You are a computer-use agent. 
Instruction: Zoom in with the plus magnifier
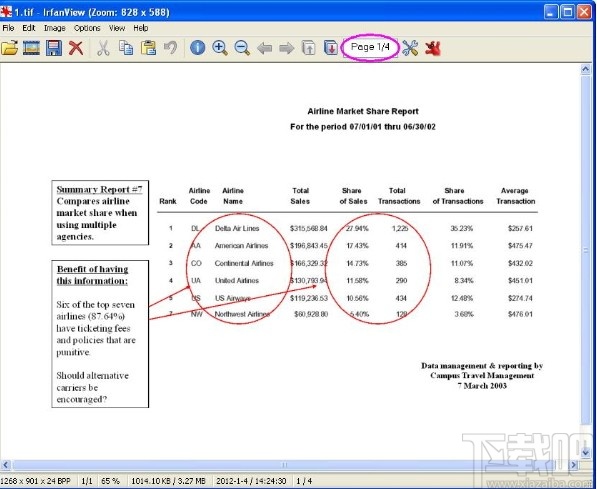220,48
